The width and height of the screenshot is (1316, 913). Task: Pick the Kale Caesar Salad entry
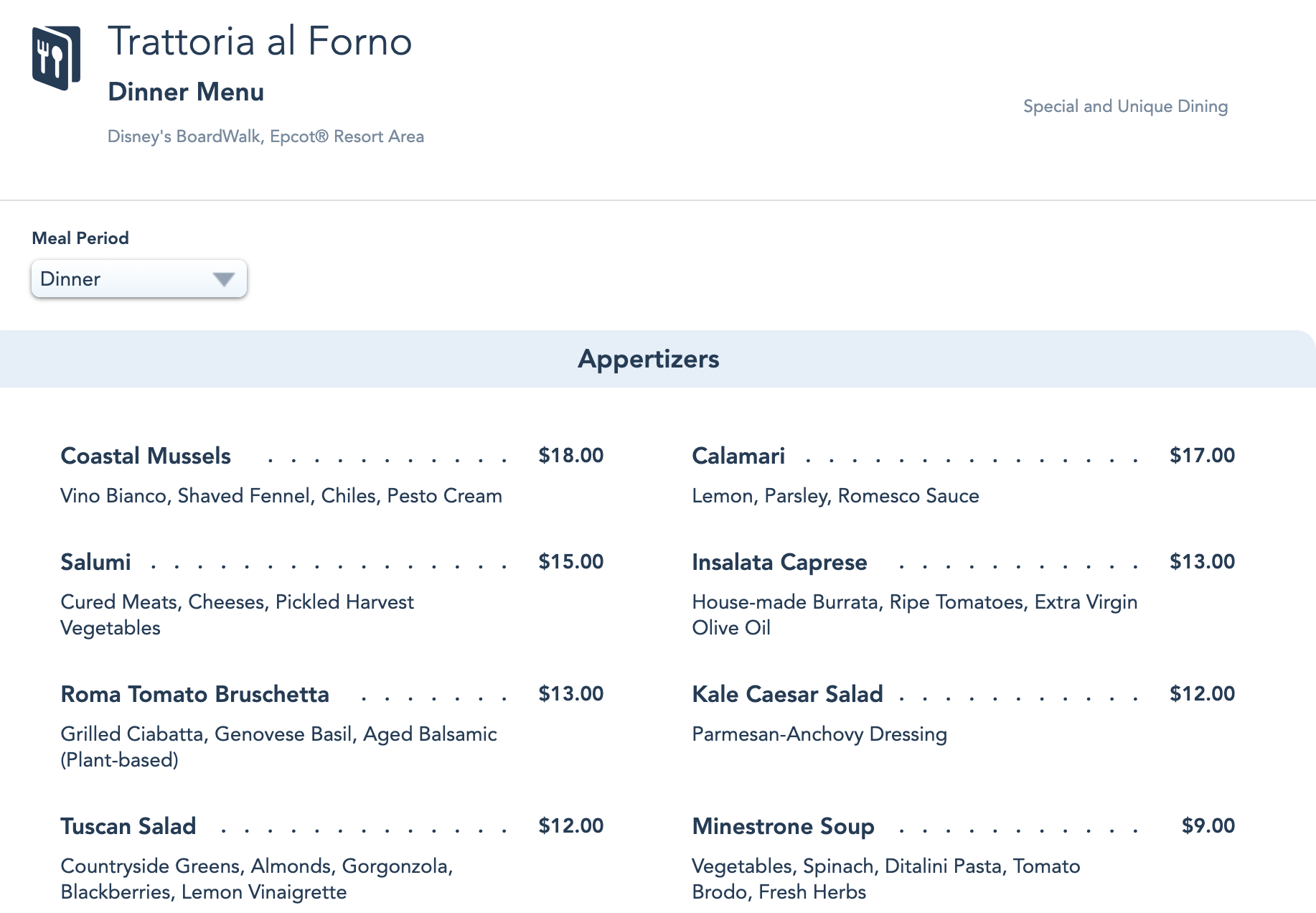click(x=786, y=694)
